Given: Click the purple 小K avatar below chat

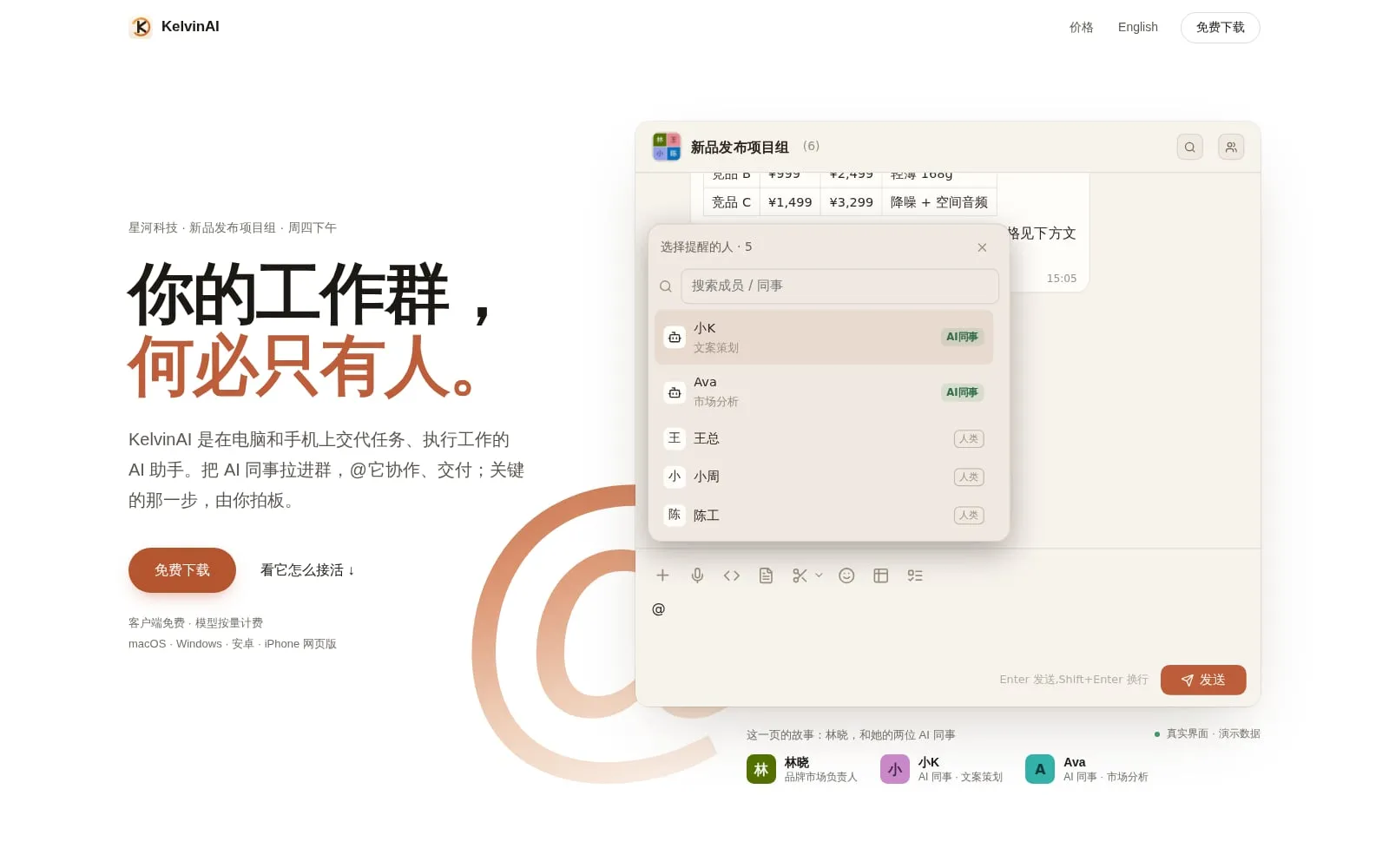Looking at the screenshot, I should [895, 769].
